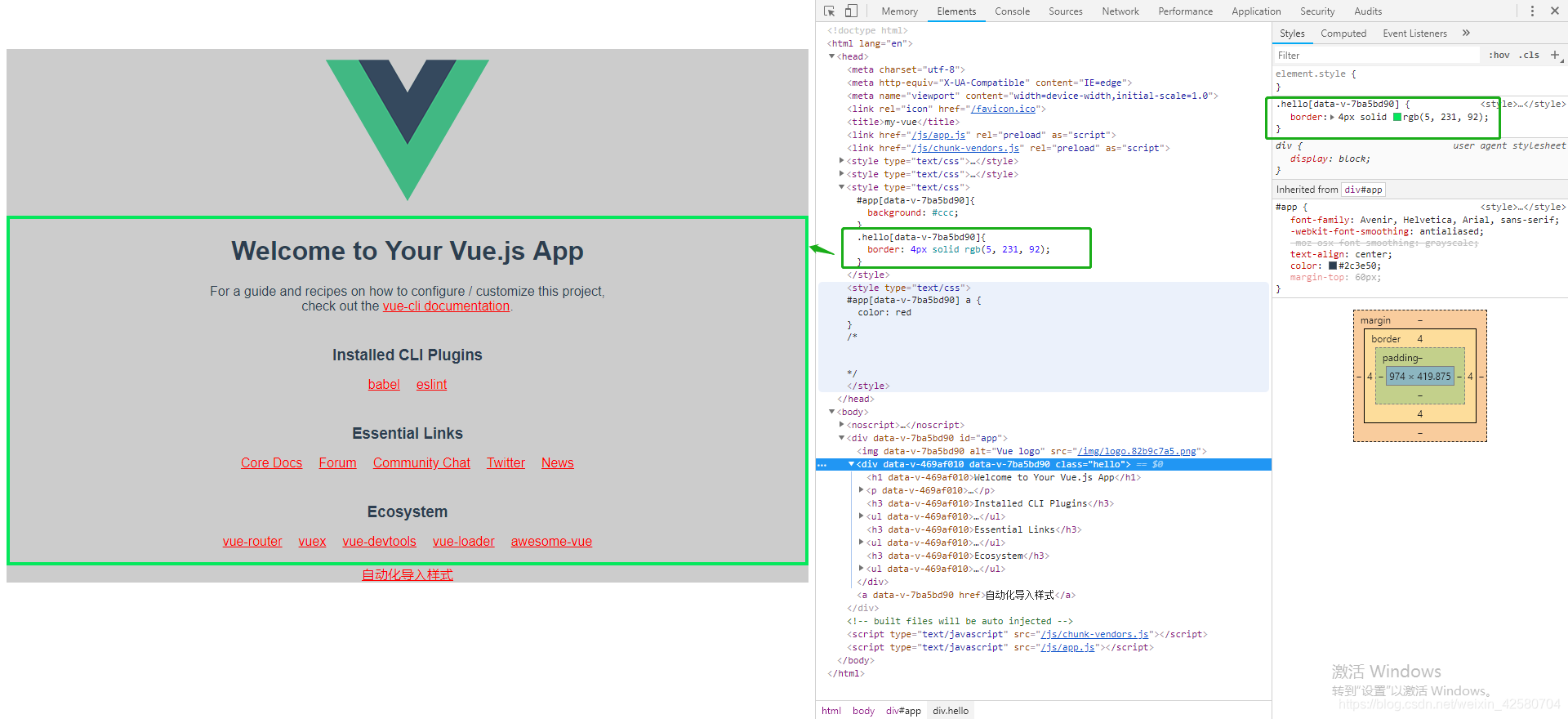
Task: Activate the inspect element picker icon
Action: [x=830, y=11]
